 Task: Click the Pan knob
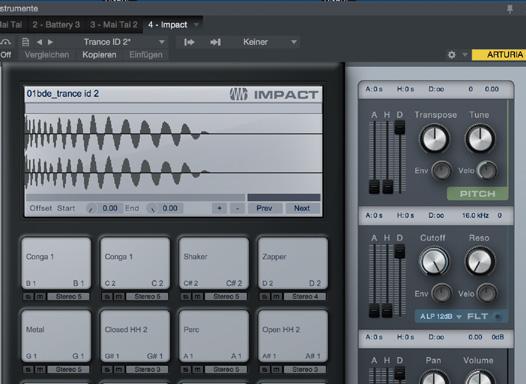[x=434, y=377]
